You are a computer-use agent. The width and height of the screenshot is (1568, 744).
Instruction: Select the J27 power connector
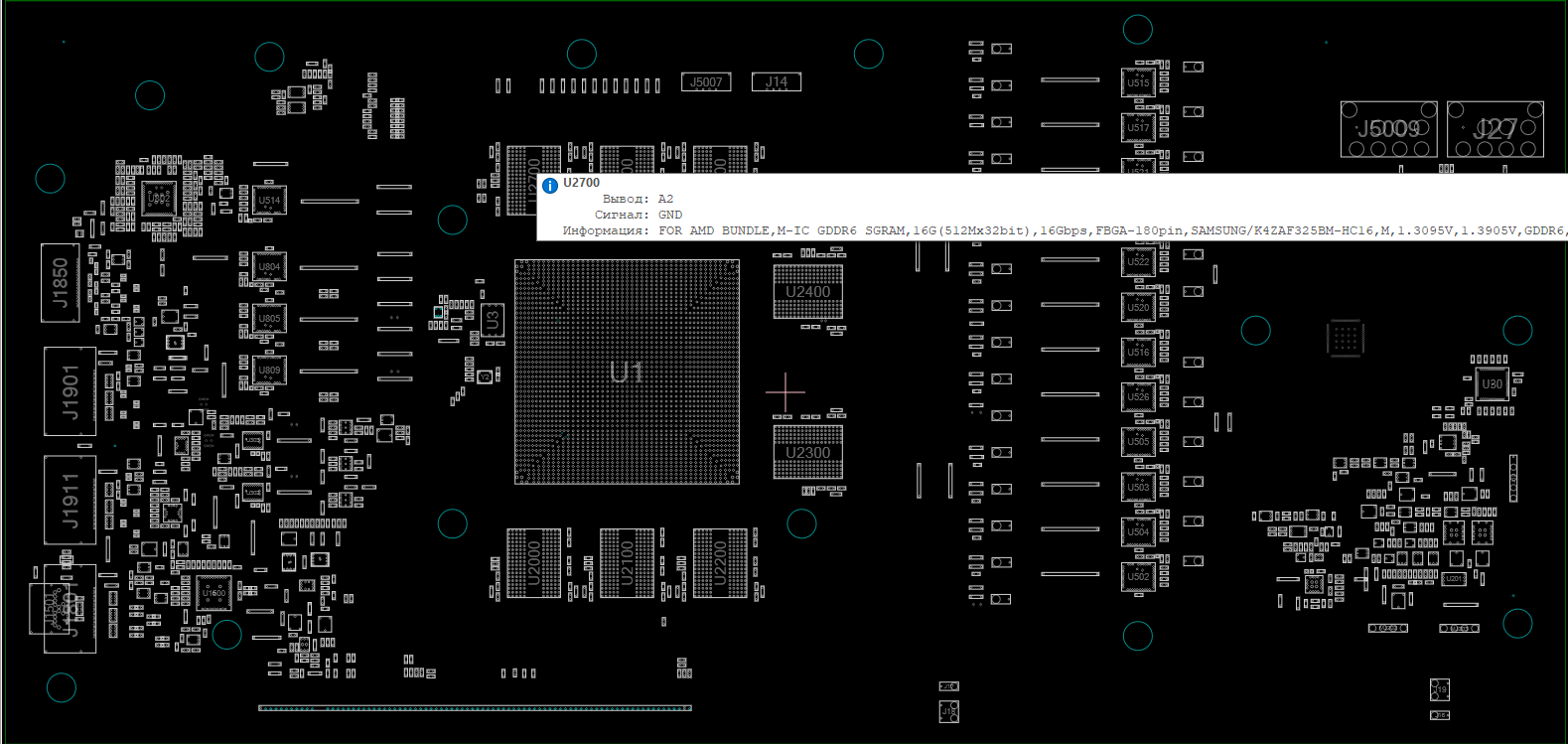(1495, 129)
